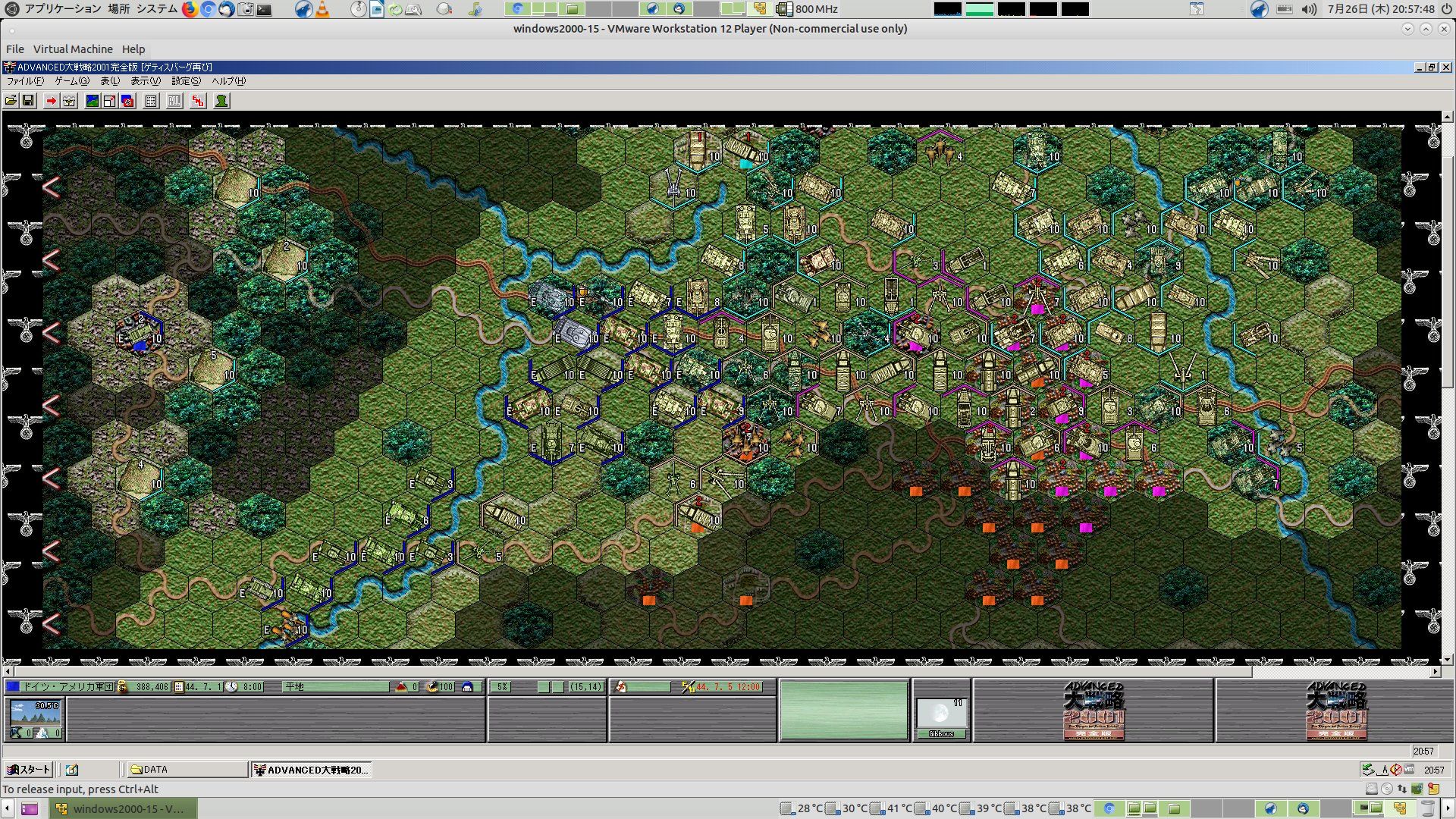Click the ALL units toolbar icon

(174, 101)
